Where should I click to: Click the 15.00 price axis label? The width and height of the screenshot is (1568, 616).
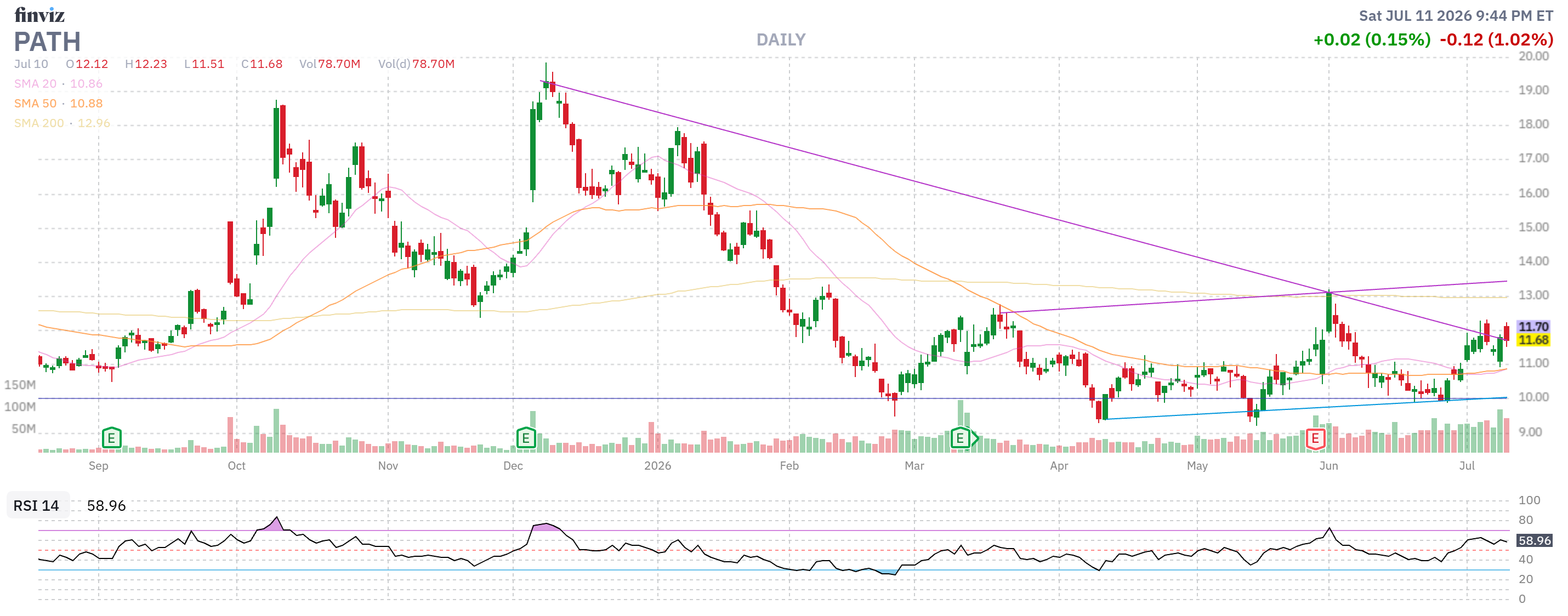tap(1534, 227)
